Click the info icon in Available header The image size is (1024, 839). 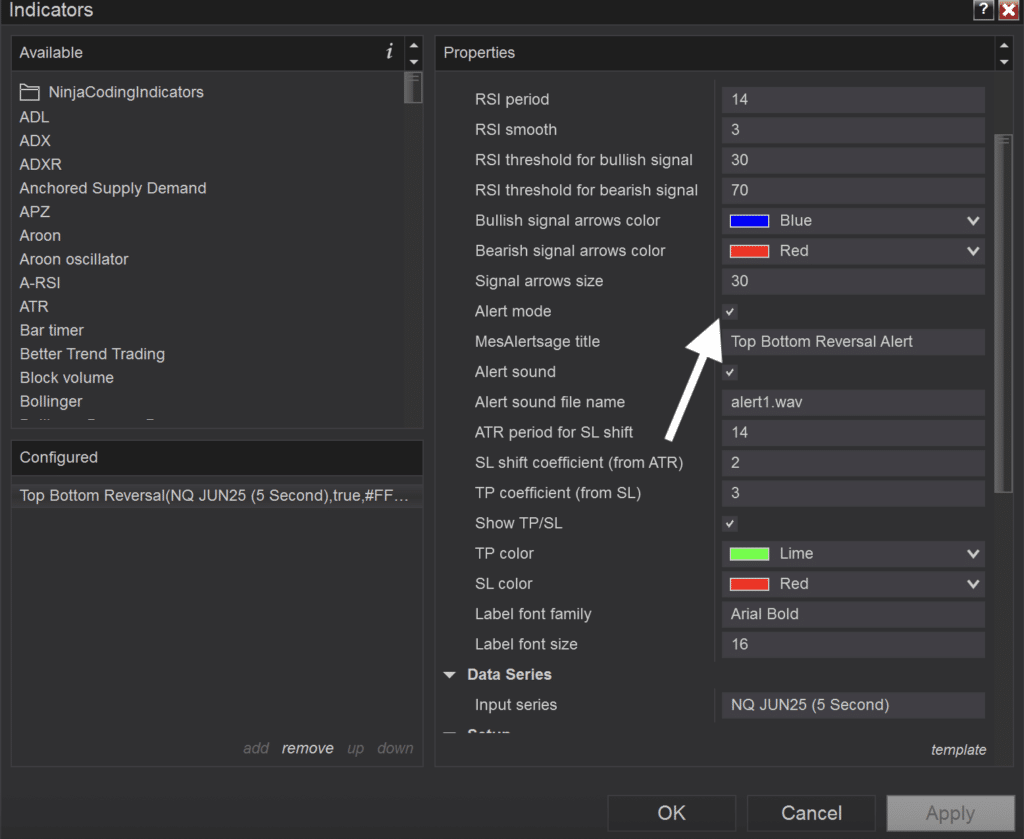[x=389, y=52]
